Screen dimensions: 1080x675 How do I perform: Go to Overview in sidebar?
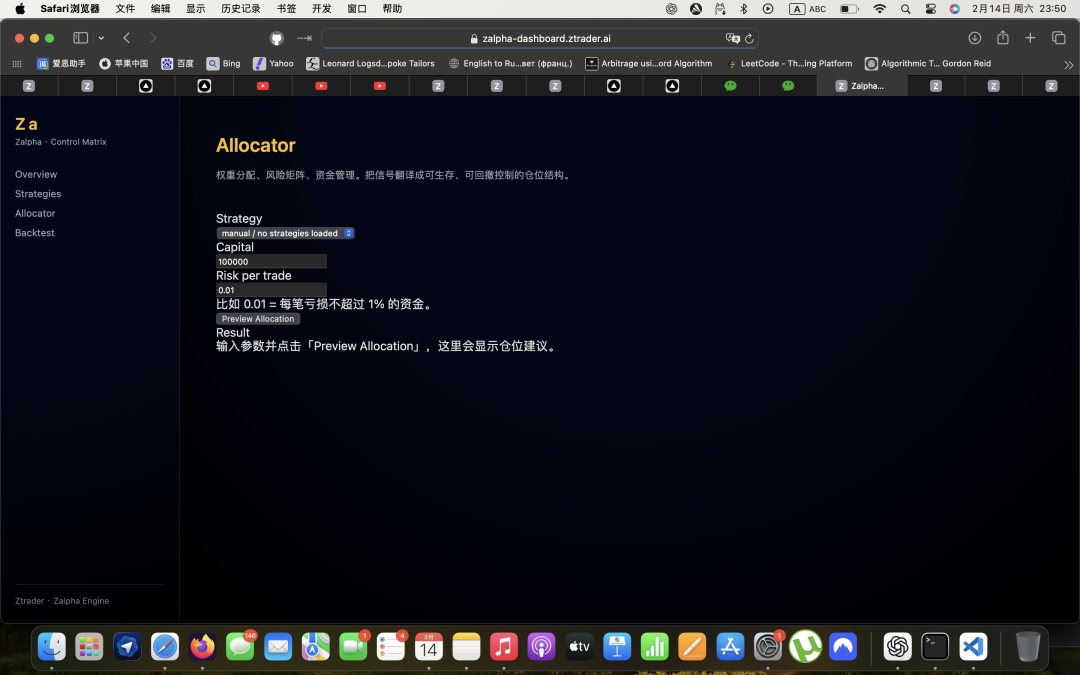click(37, 174)
